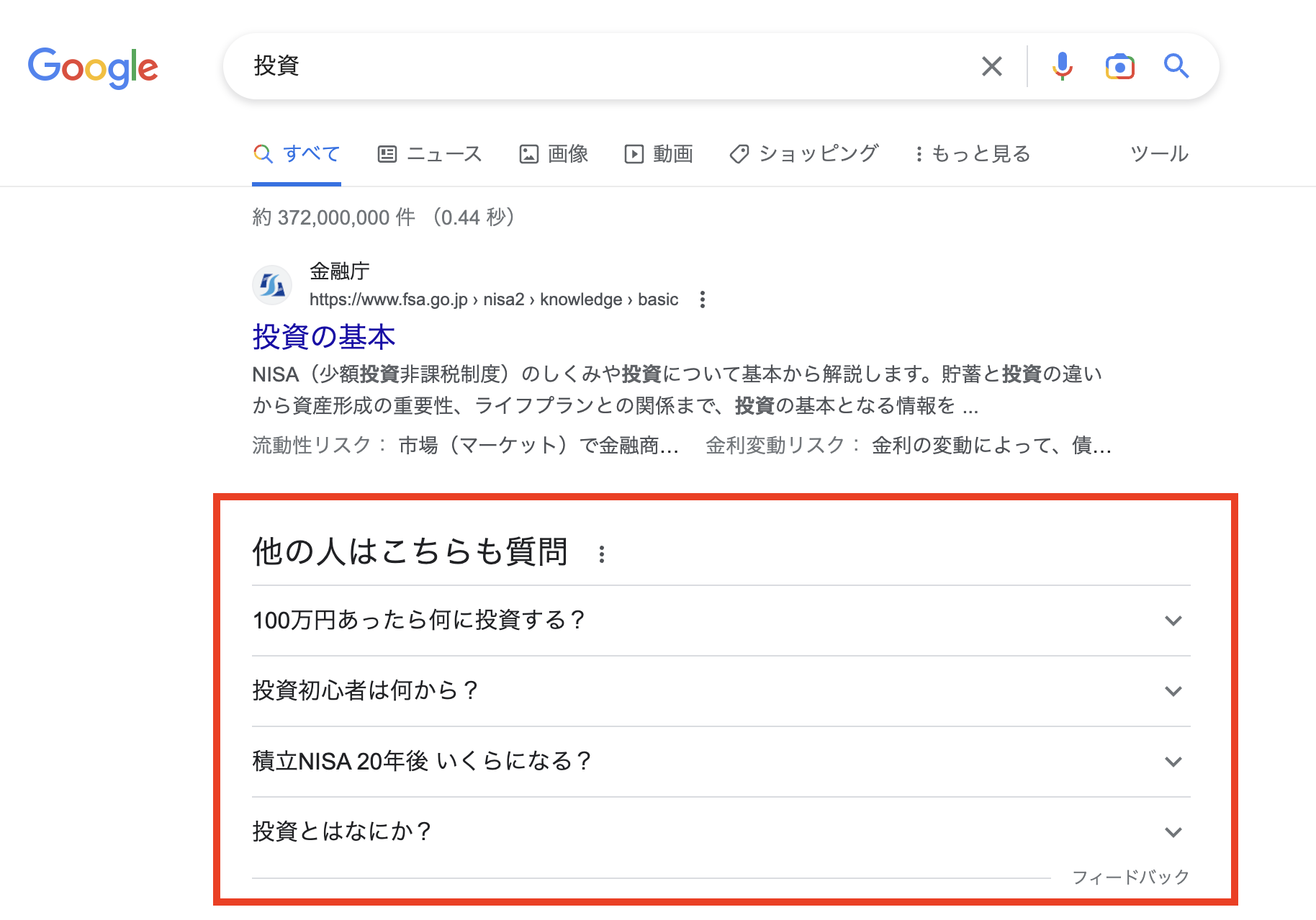This screenshot has width=1316, height=920.
Task: Click the result count text 約 372,000,000 件
Action: point(334,217)
